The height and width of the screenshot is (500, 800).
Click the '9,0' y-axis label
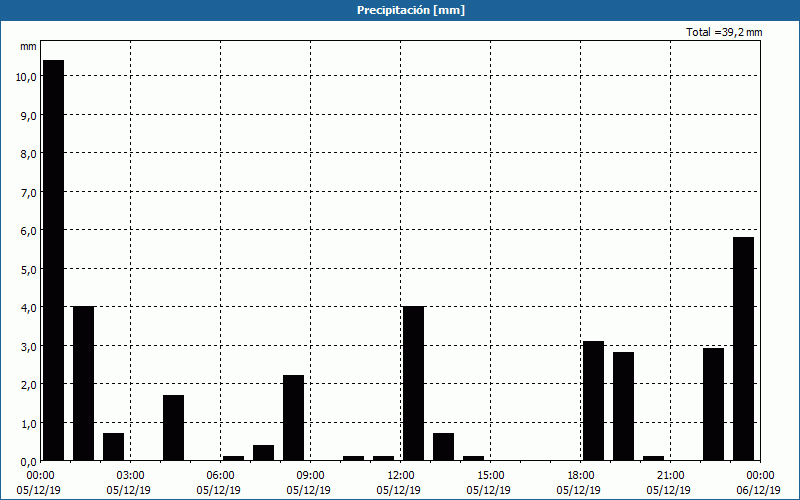(29, 115)
